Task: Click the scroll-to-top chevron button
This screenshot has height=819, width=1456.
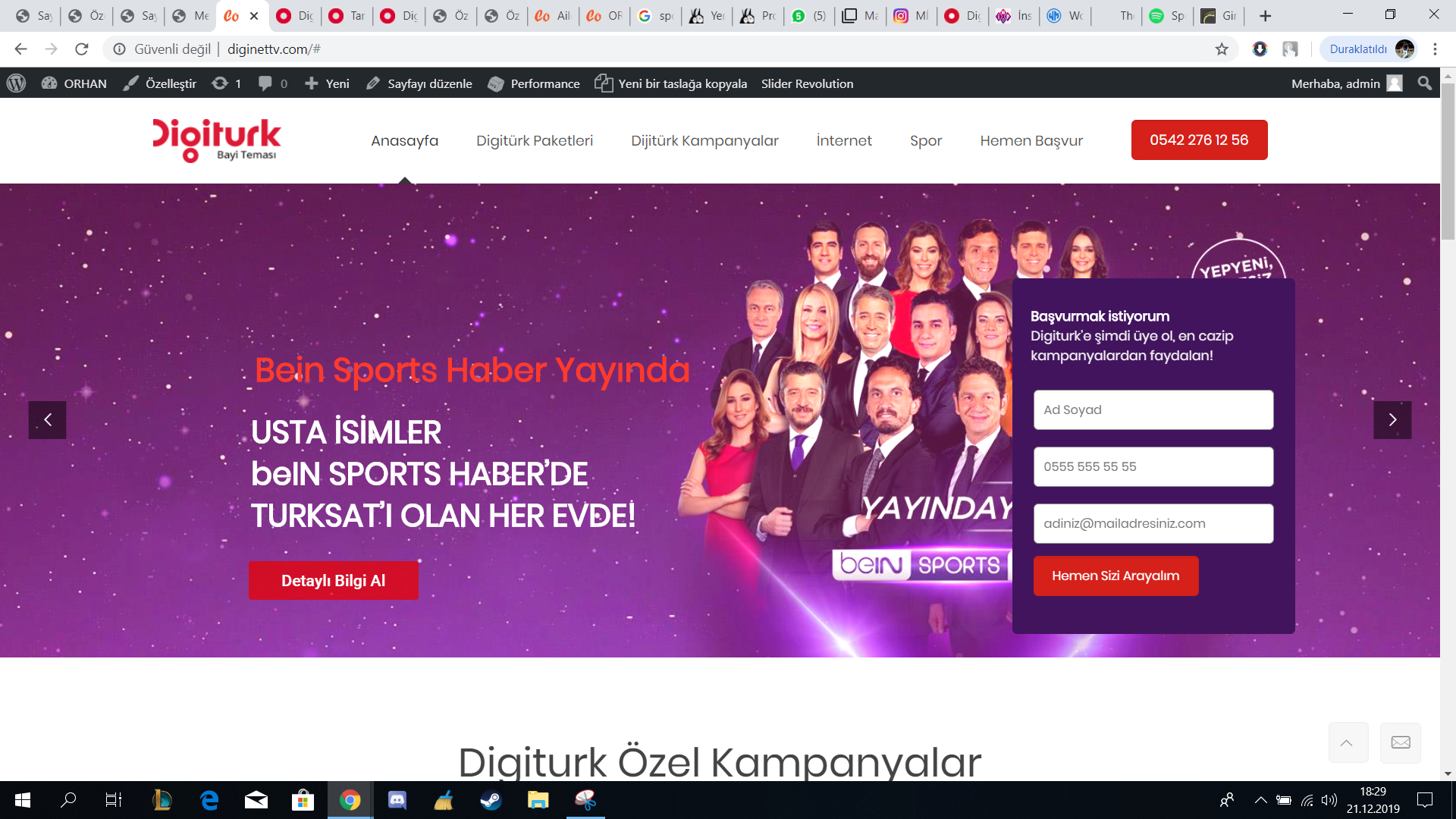Action: pos(1348,742)
